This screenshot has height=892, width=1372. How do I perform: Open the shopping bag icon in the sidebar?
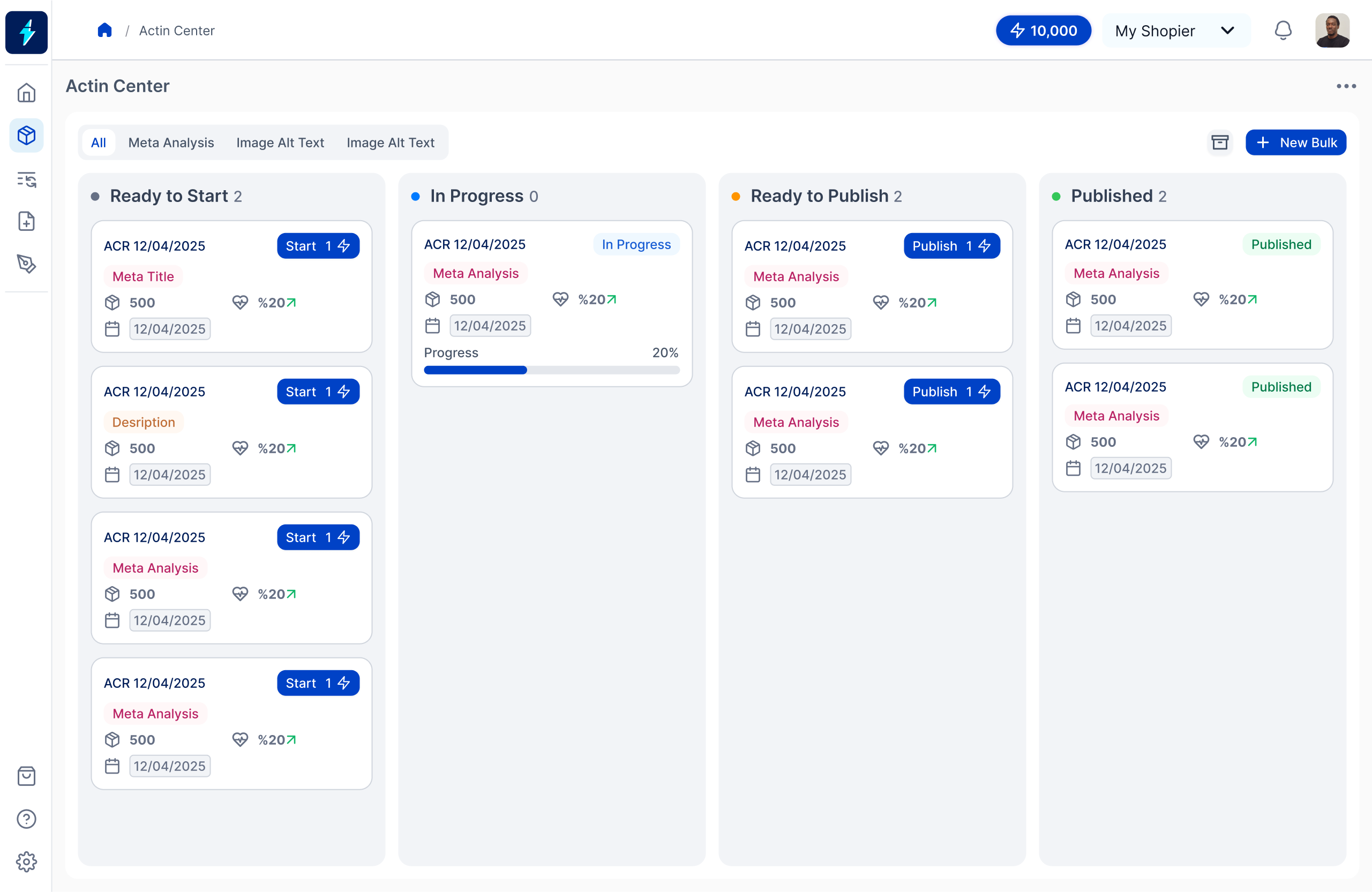click(26, 776)
